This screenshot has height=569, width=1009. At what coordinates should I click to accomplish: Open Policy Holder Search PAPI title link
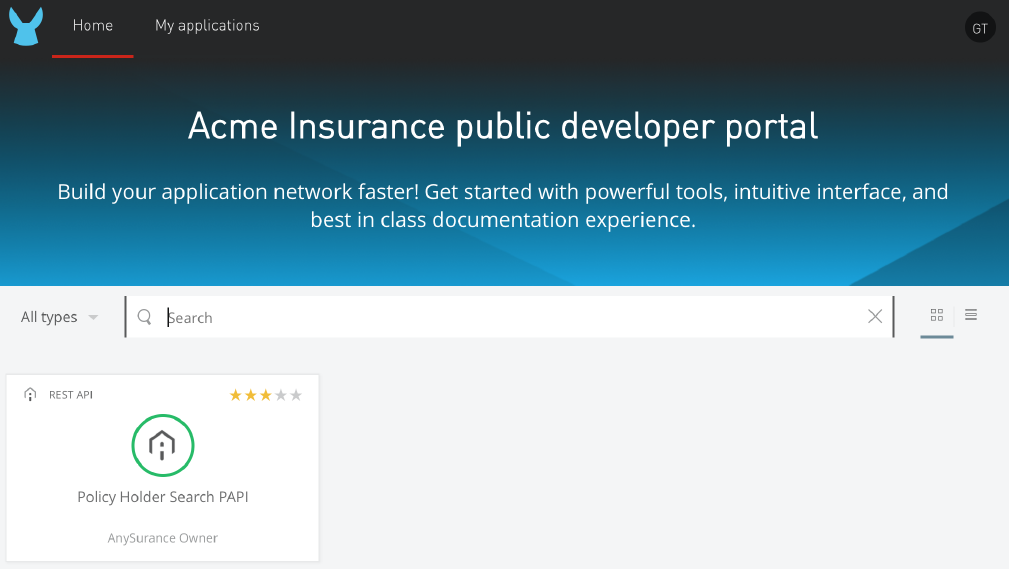tap(162, 497)
